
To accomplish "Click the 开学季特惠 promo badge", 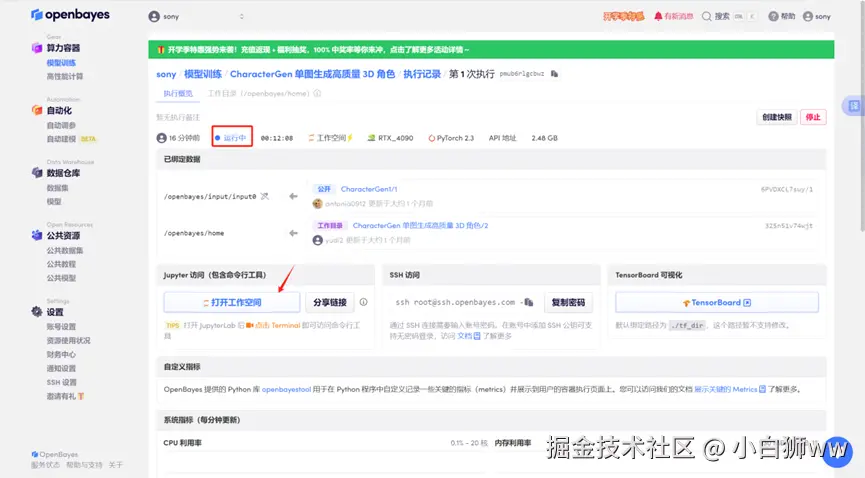I will (x=623, y=17).
